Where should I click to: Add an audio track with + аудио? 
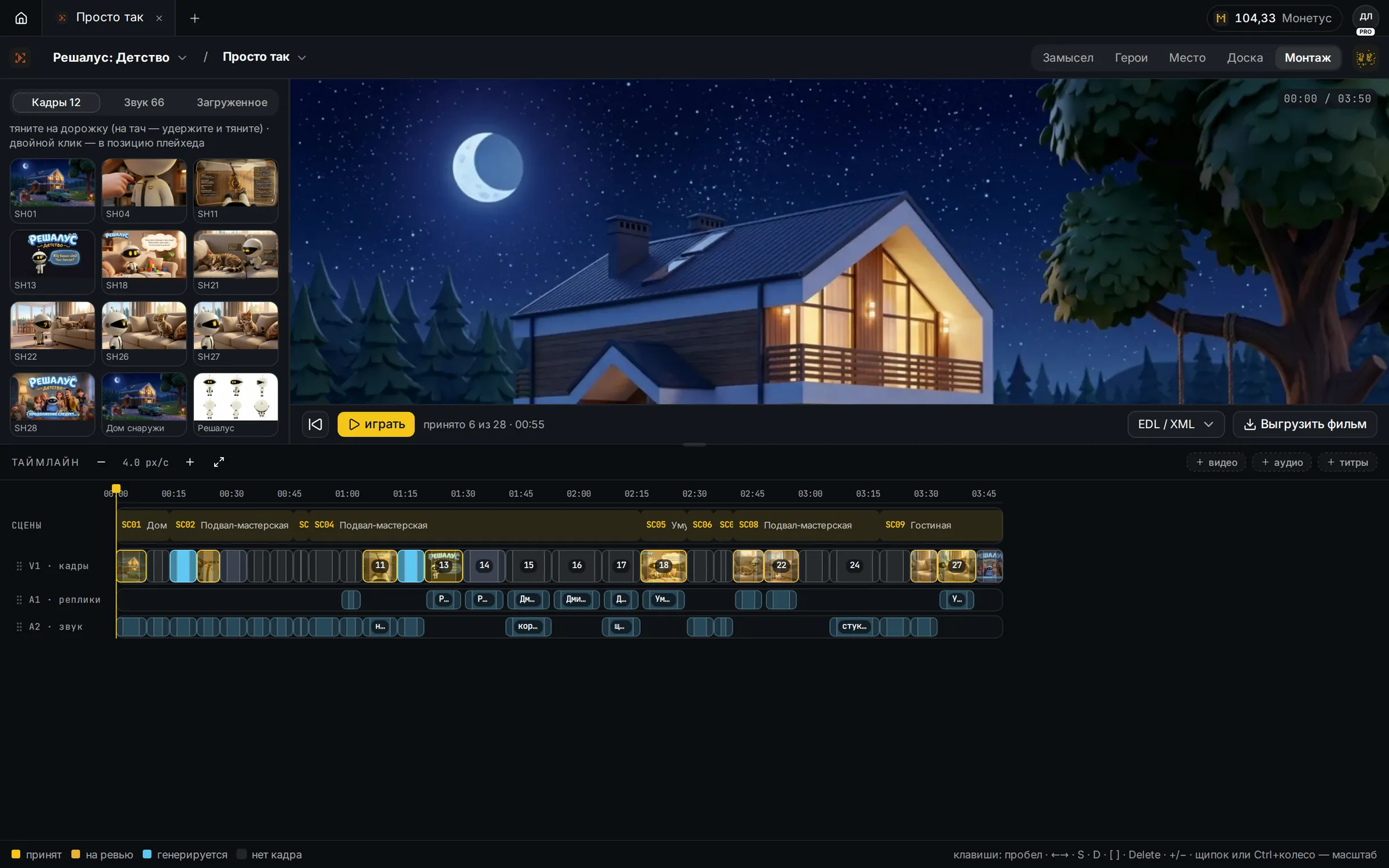click(x=1282, y=462)
